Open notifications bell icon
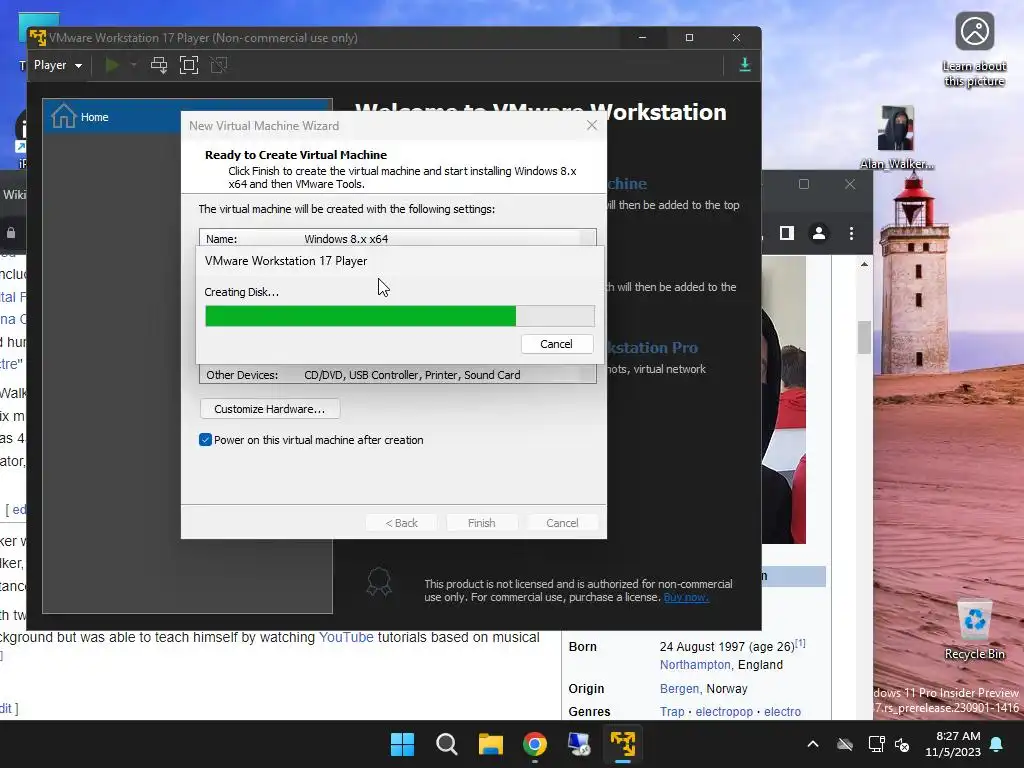The height and width of the screenshot is (768, 1024). (997, 744)
